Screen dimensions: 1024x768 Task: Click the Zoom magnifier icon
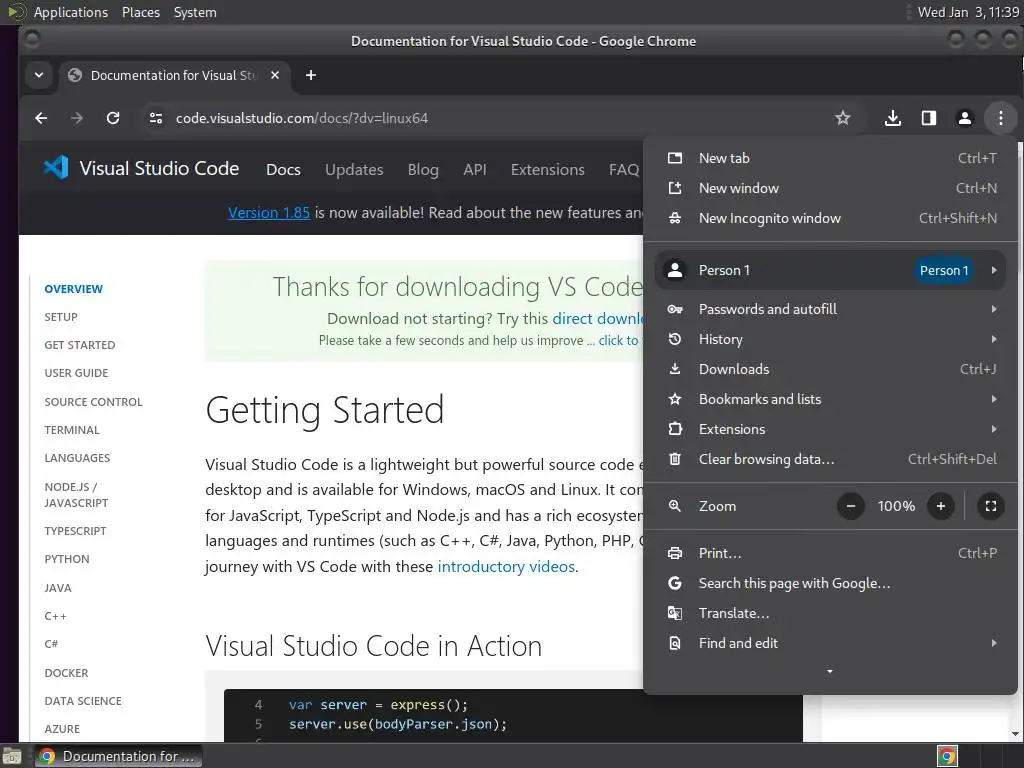tap(675, 506)
